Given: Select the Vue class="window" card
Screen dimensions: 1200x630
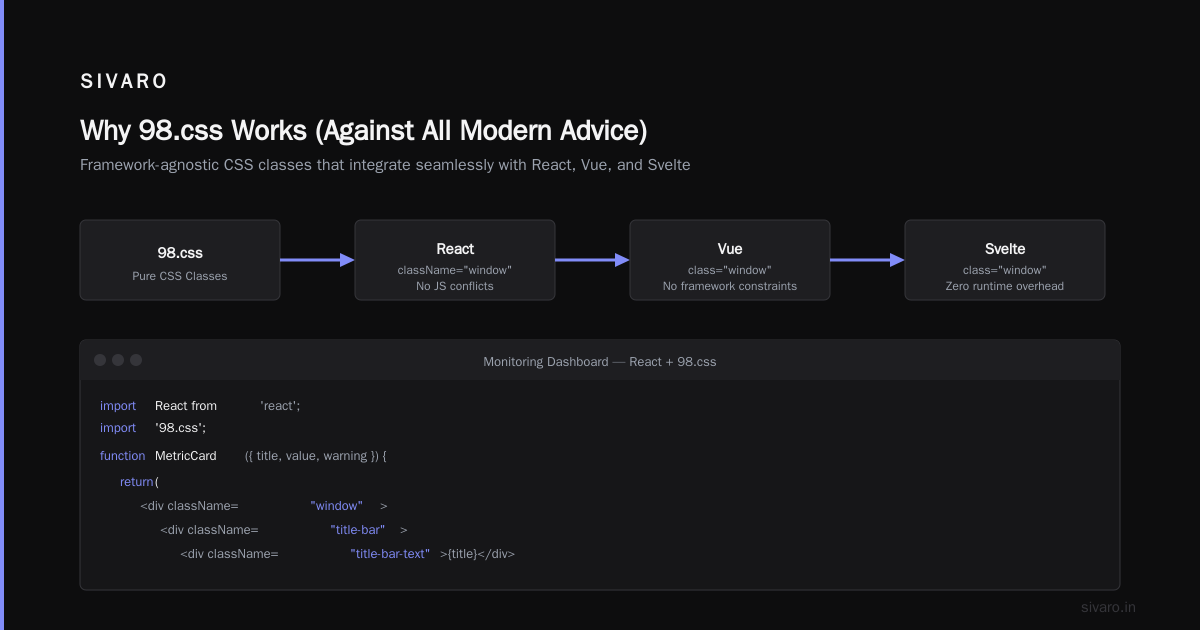Looking at the screenshot, I should click(x=730, y=260).
